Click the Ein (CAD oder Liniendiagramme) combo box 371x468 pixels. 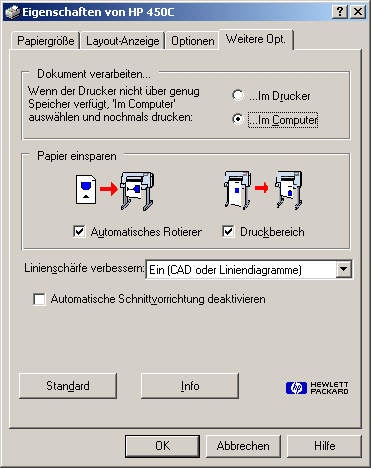pyautogui.click(x=249, y=269)
